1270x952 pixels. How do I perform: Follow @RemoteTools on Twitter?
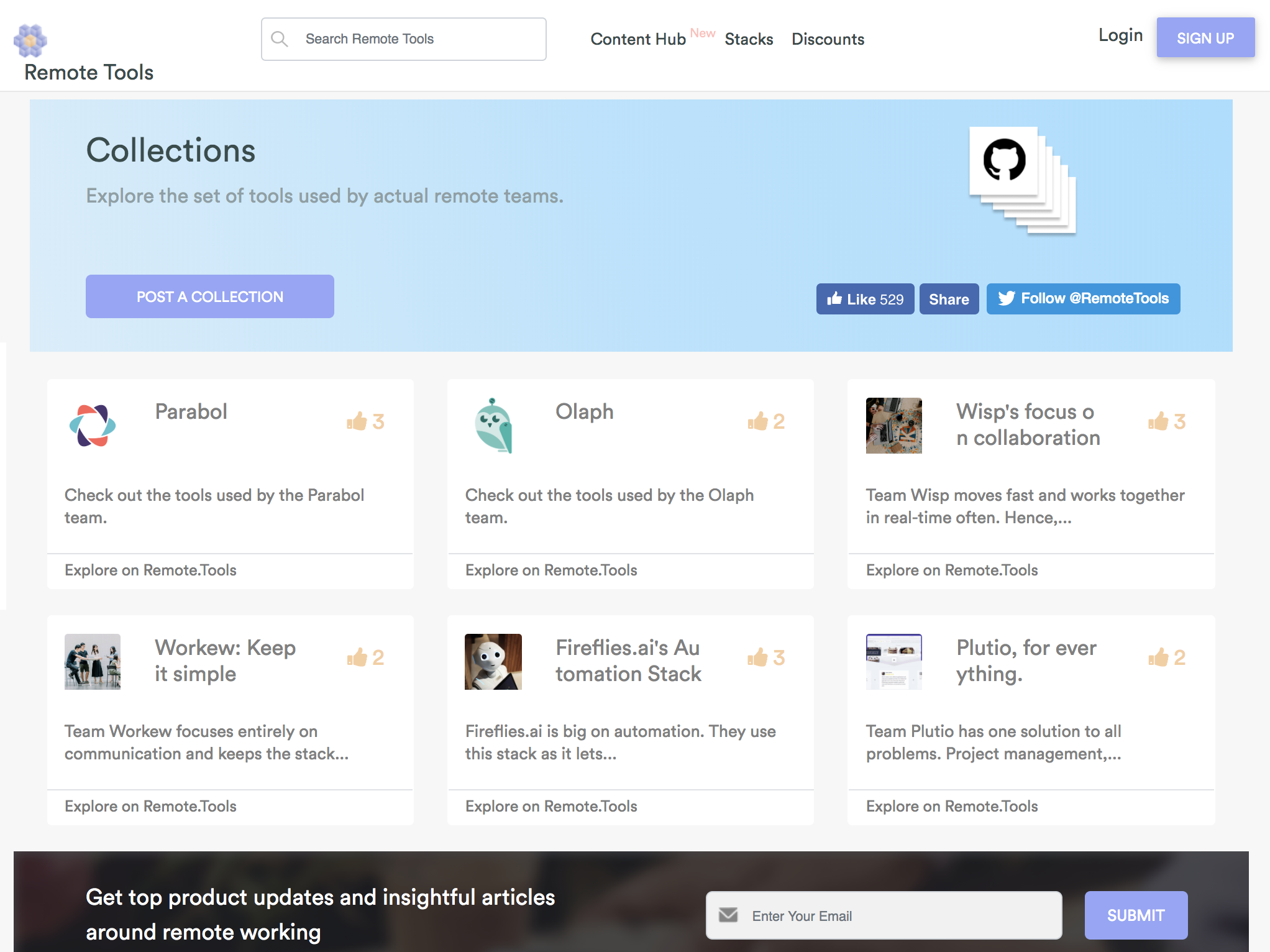[1083, 299]
